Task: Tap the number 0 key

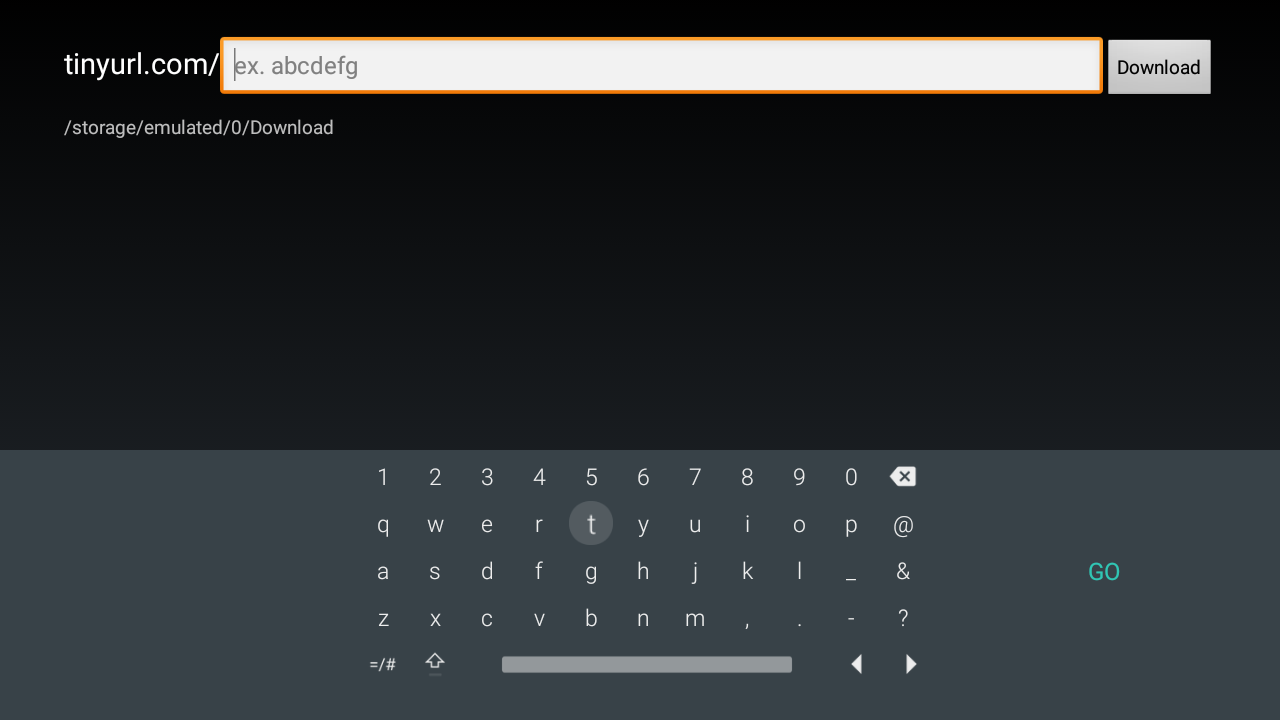Action: 851,477
